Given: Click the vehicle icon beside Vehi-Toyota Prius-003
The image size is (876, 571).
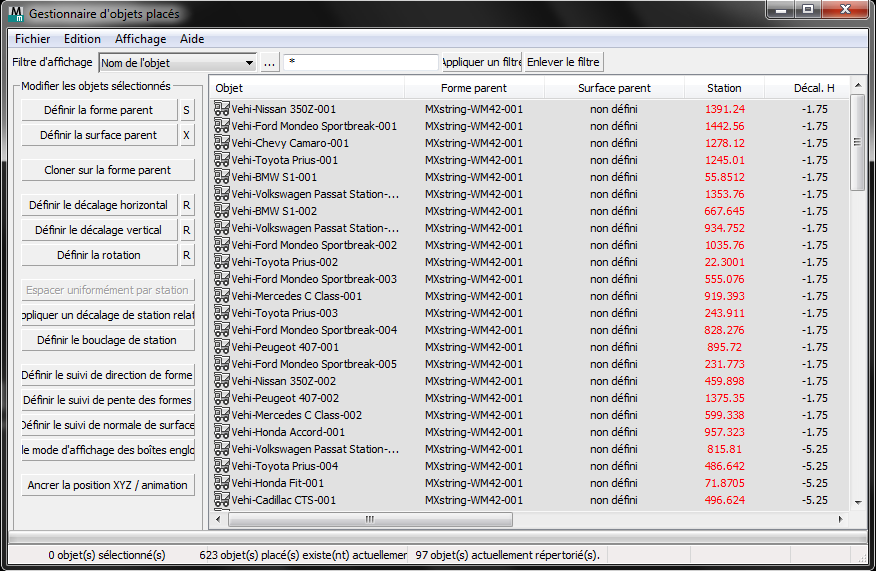Looking at the screenshot, I should (x=222, y=312).
